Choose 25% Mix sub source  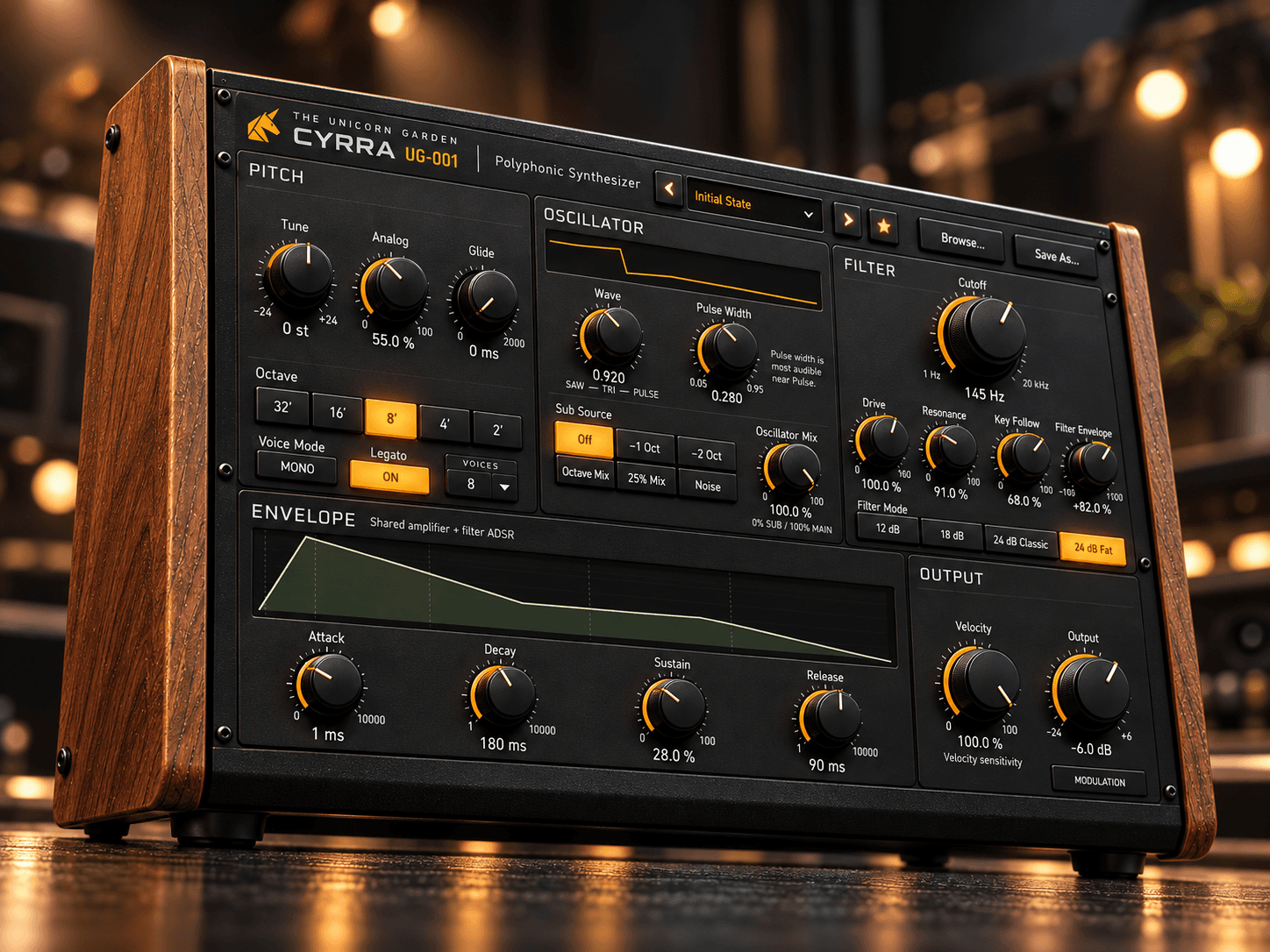pyautogui.click(x=646, y=480)
